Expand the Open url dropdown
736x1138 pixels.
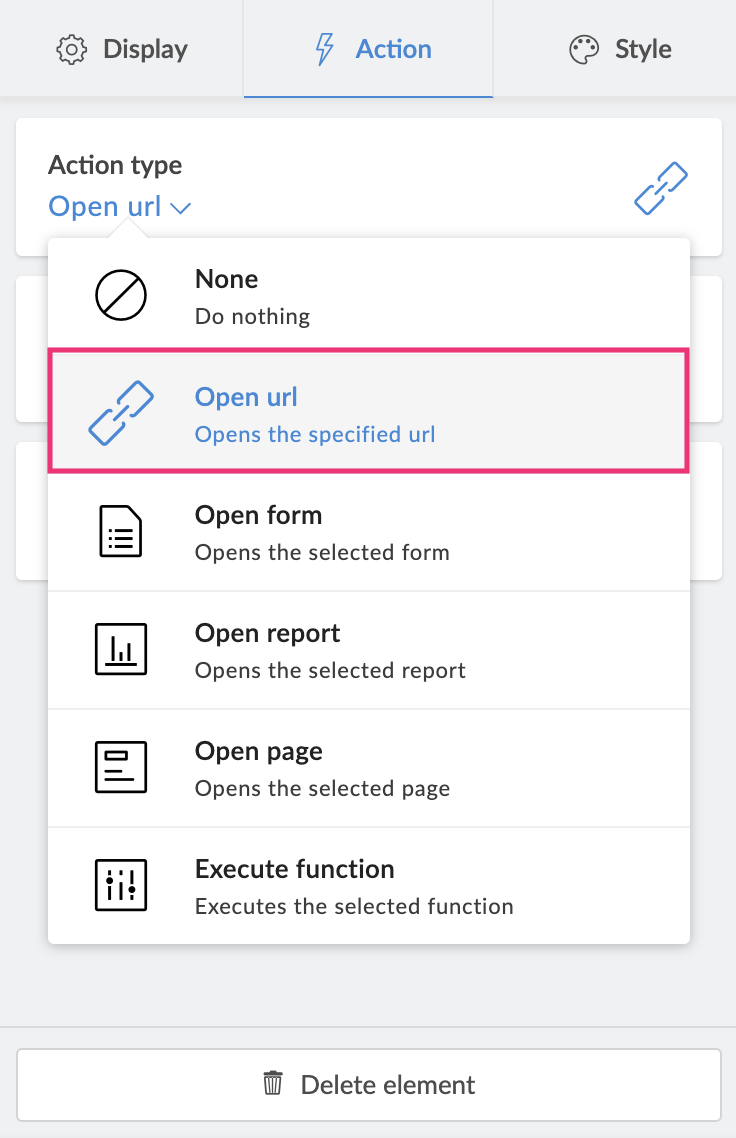click(120, 207)
